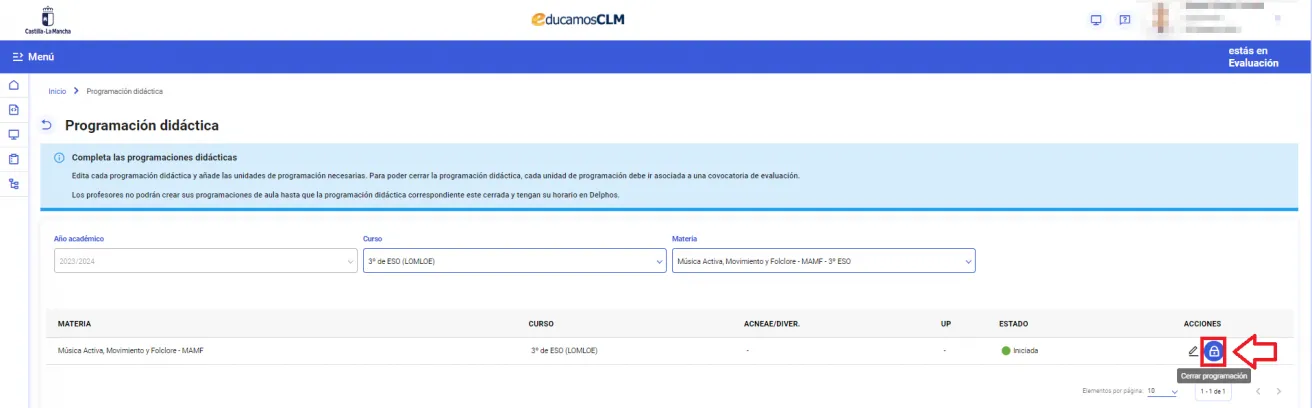Click the back arrow beside Programación didáctica
Screen dimensions: 1312x408
[46, 126]
